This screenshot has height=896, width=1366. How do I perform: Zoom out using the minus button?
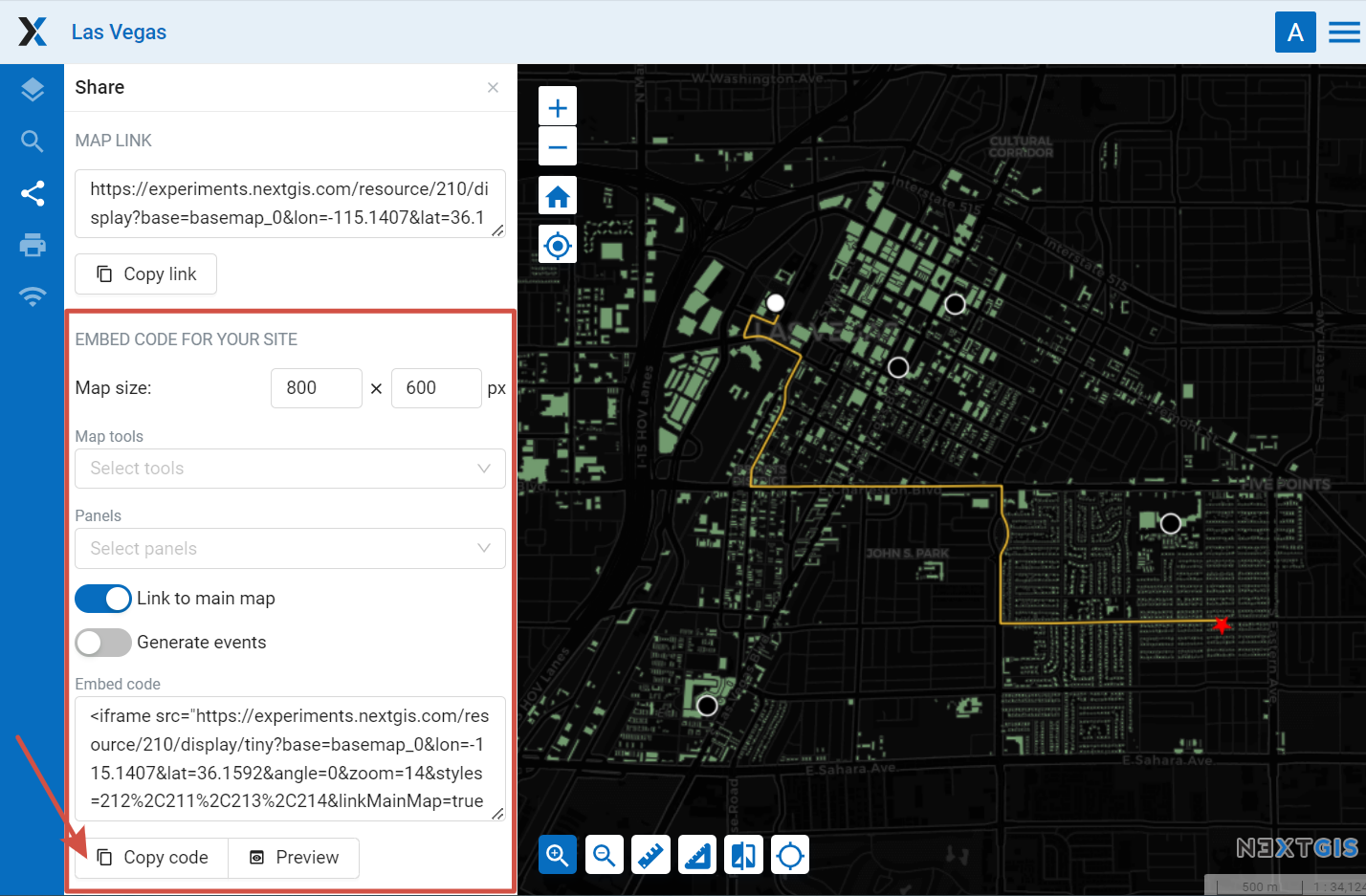(x=558, y=147)
